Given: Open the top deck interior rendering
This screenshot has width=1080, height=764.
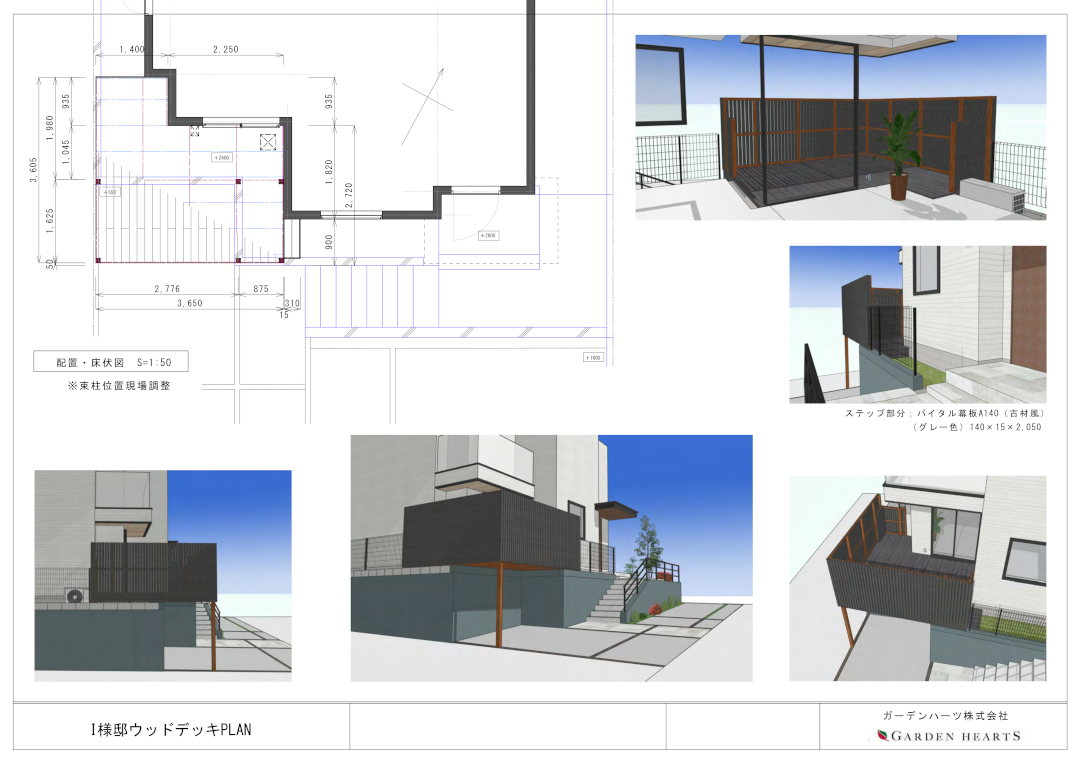Looking at the screenshot, I should point(840,127).
